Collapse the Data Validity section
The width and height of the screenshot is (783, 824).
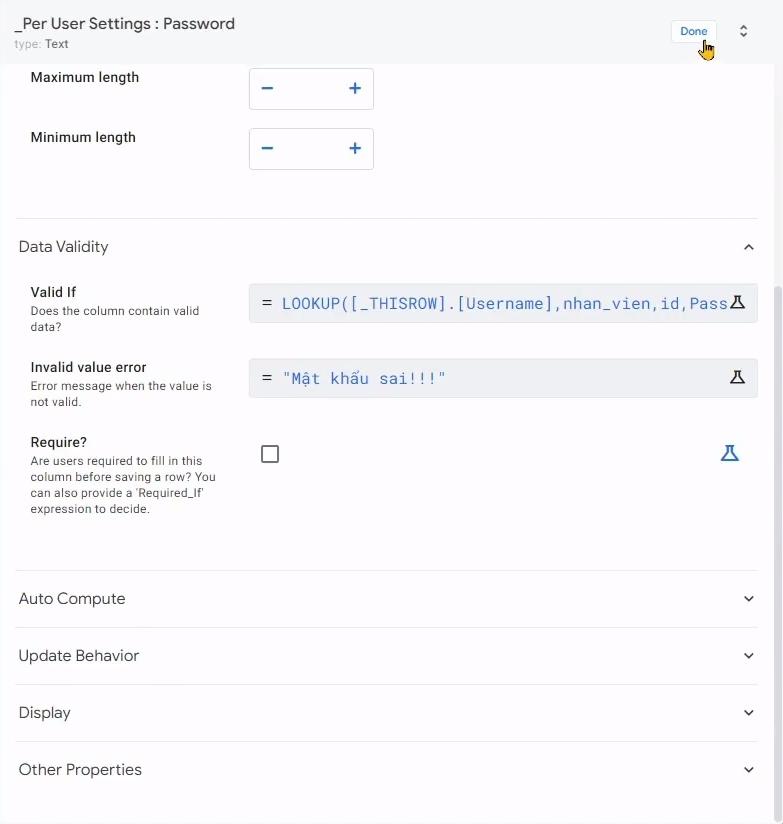click(x=749, y=246)
